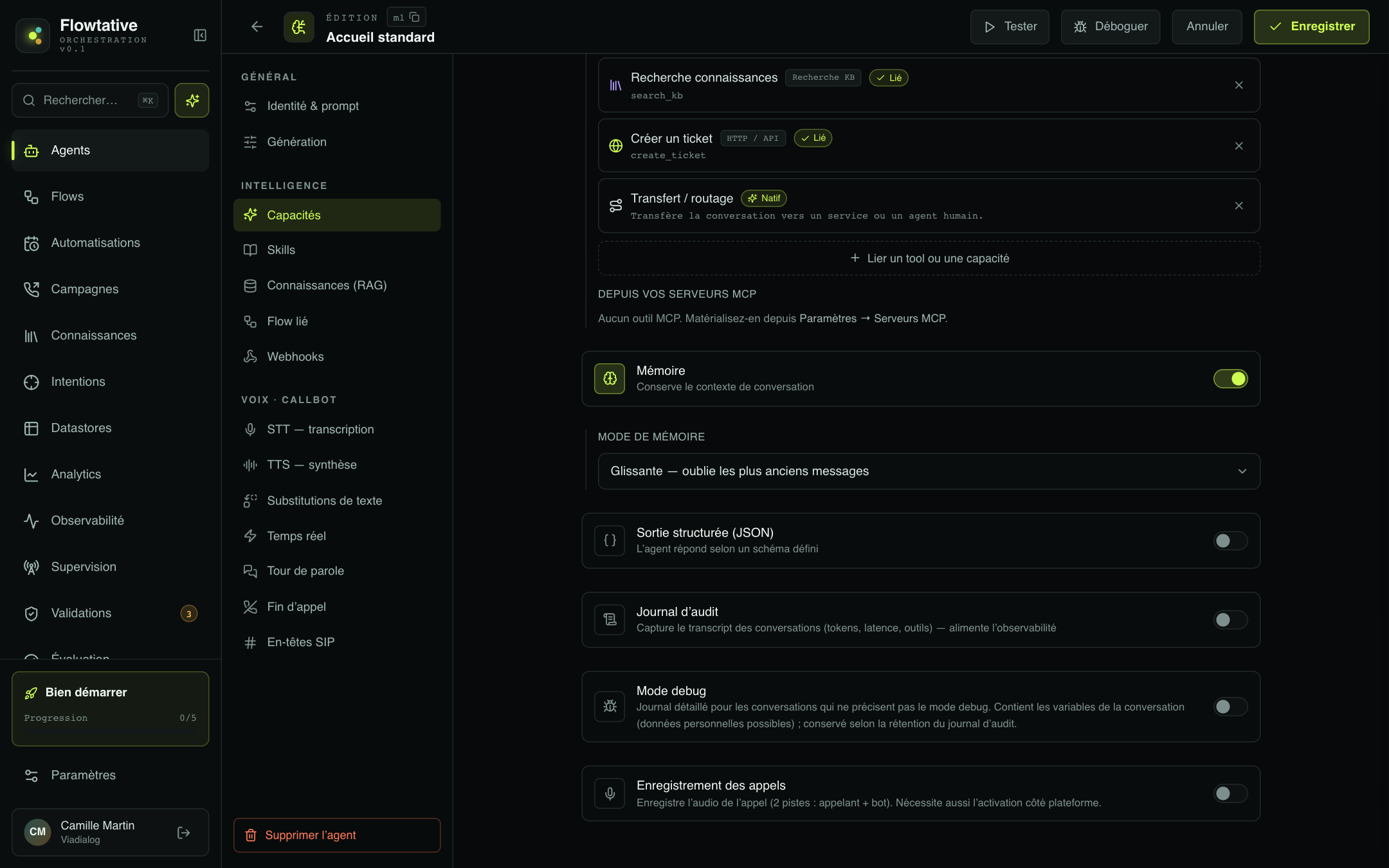
Task: Remove the Recherche connaissances tool
Action: [1239, 85]
